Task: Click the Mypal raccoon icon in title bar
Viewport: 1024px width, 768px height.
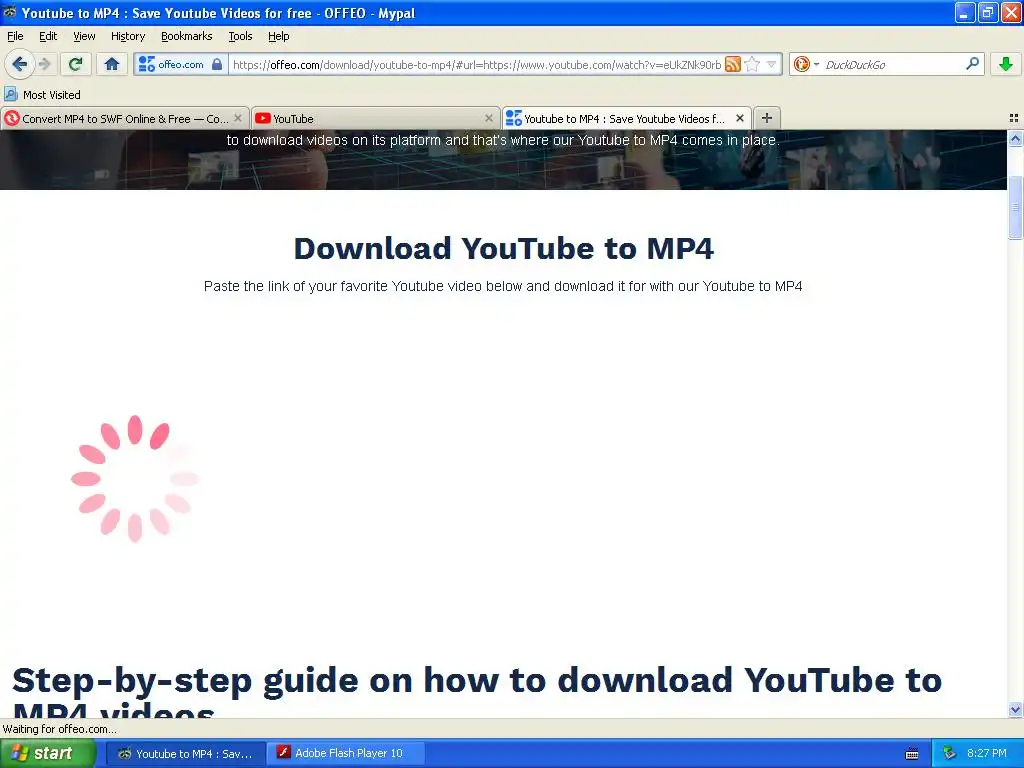Action: [10, 12]
